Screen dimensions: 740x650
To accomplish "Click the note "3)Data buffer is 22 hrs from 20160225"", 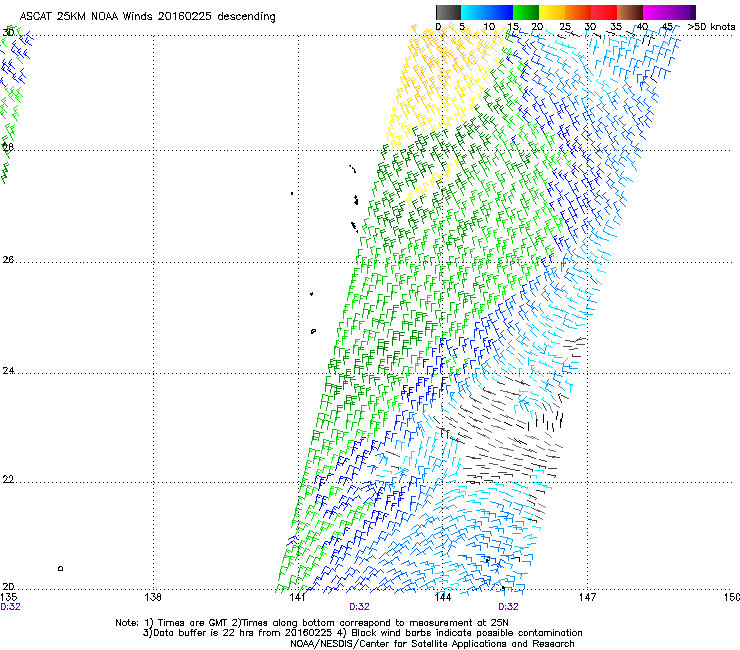I will click(x=236, y=633).
